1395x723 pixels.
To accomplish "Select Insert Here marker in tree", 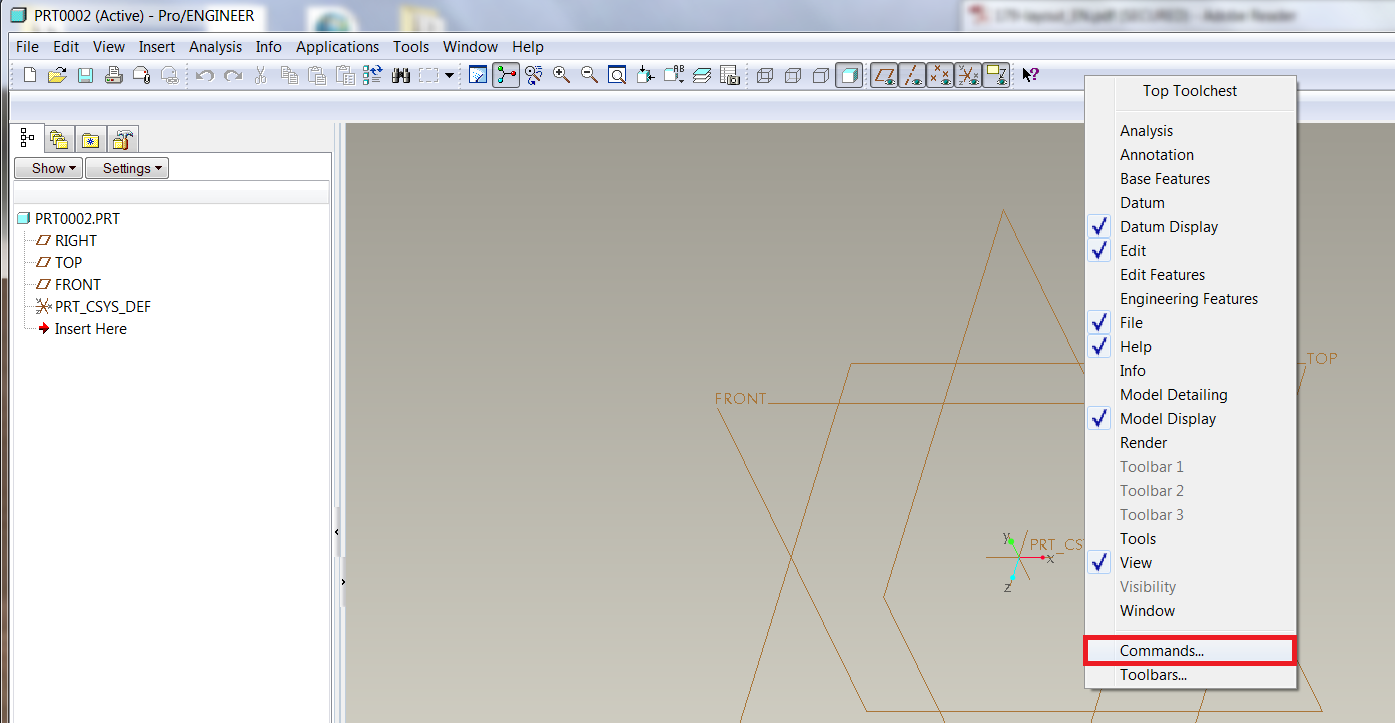I will click(x=82, y=329).
